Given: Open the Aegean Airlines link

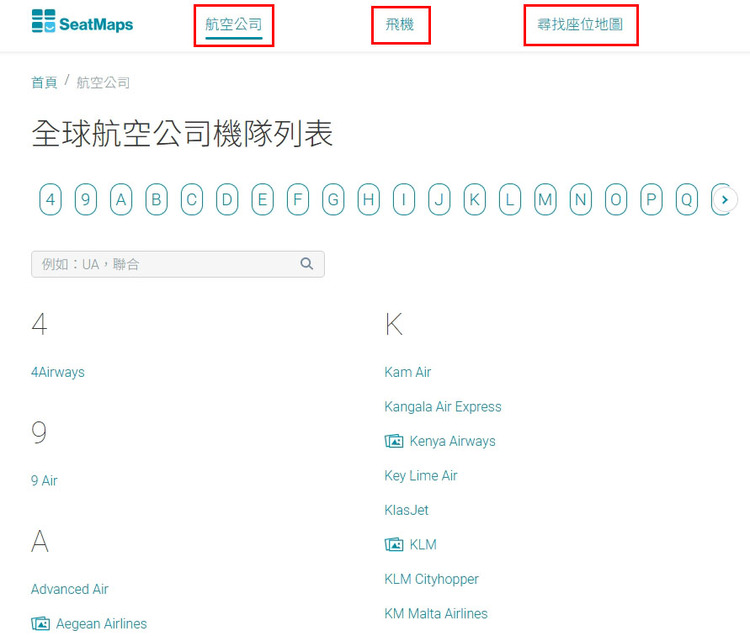Looking at the screenshot, I should [101, 624].
